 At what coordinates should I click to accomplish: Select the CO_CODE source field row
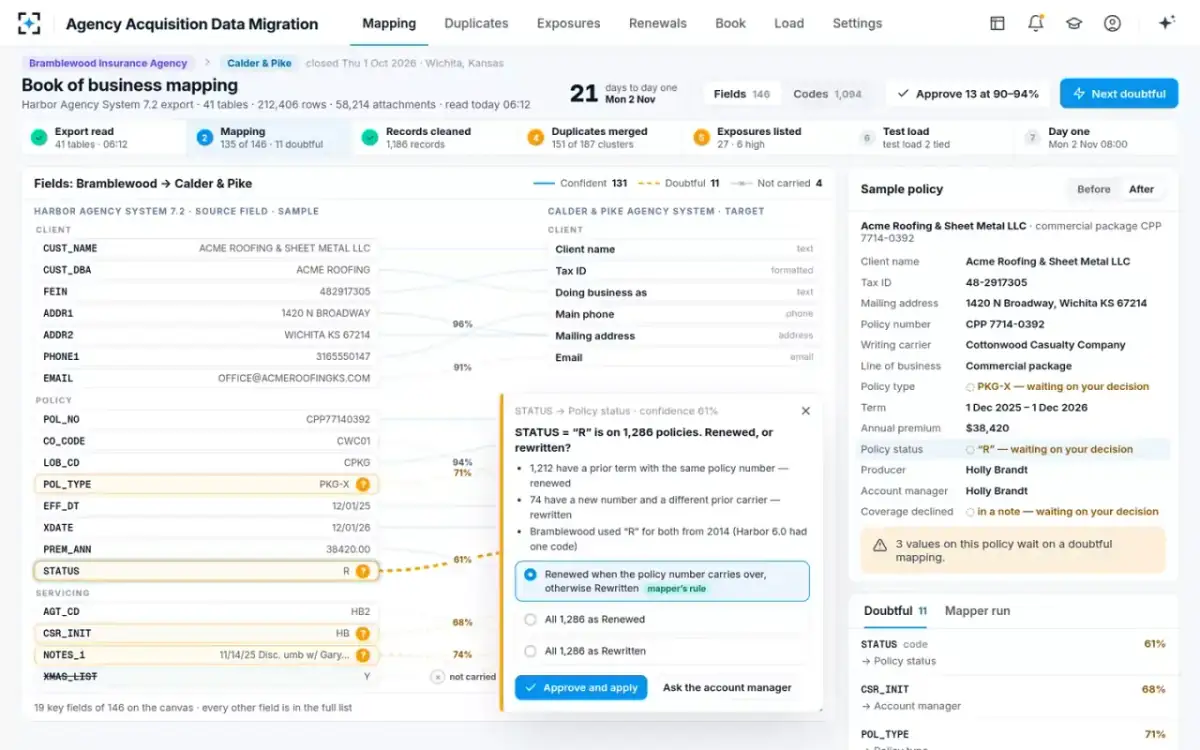(206, 441)
